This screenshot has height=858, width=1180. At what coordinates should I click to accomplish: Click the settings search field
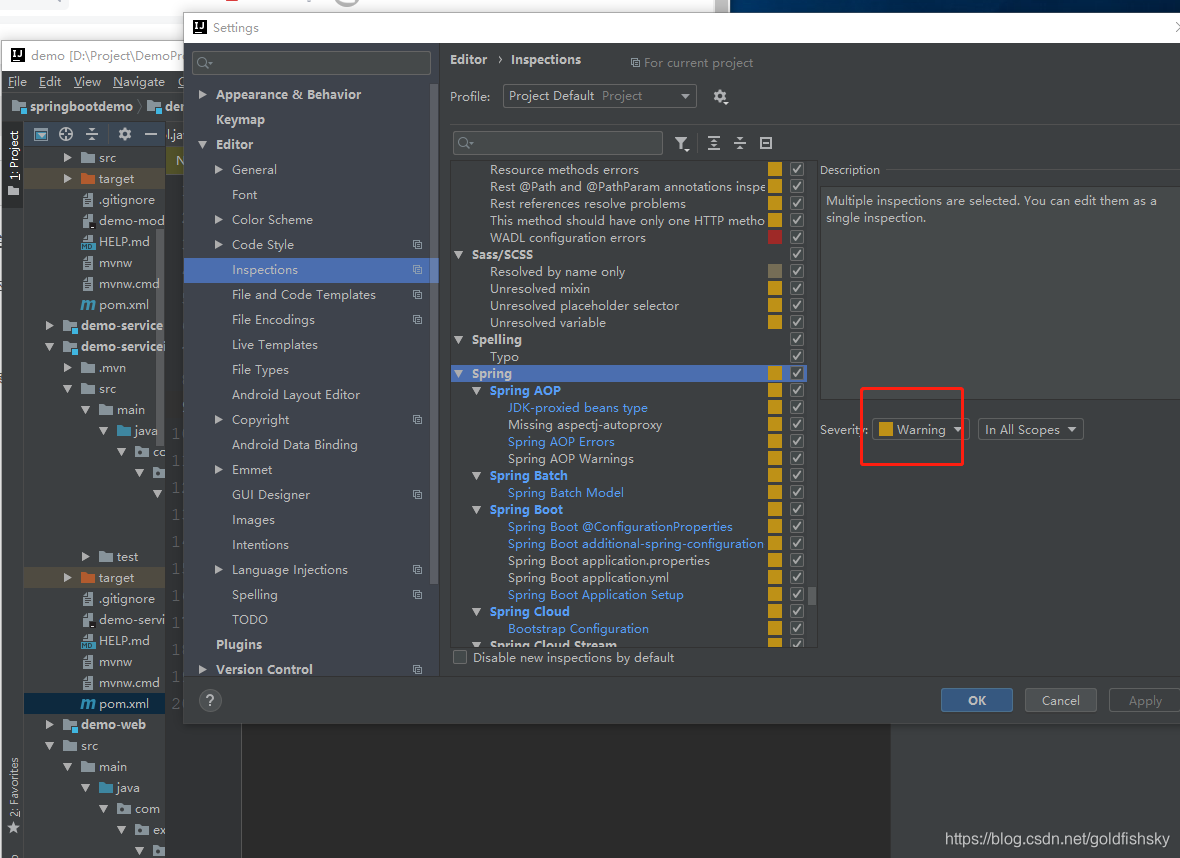coord(312,62)
